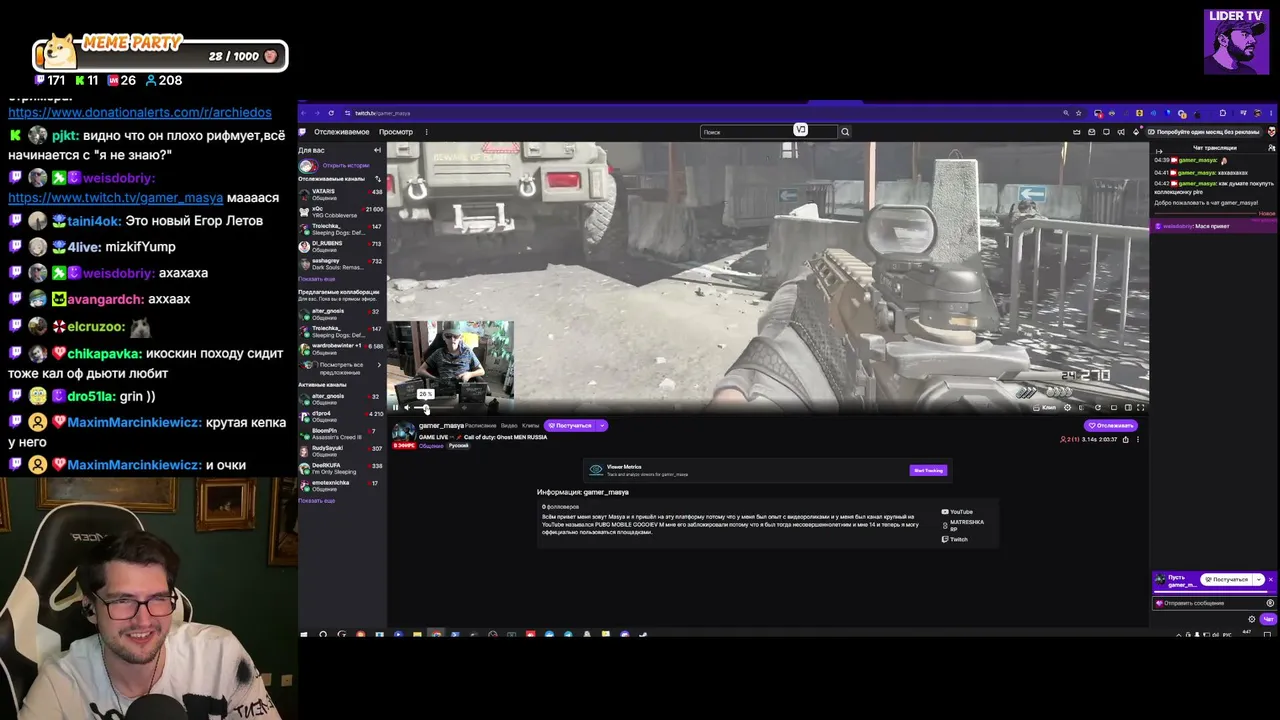Show more active channels
Viewport: 1280px width, 720px height.
pos(316,501)
